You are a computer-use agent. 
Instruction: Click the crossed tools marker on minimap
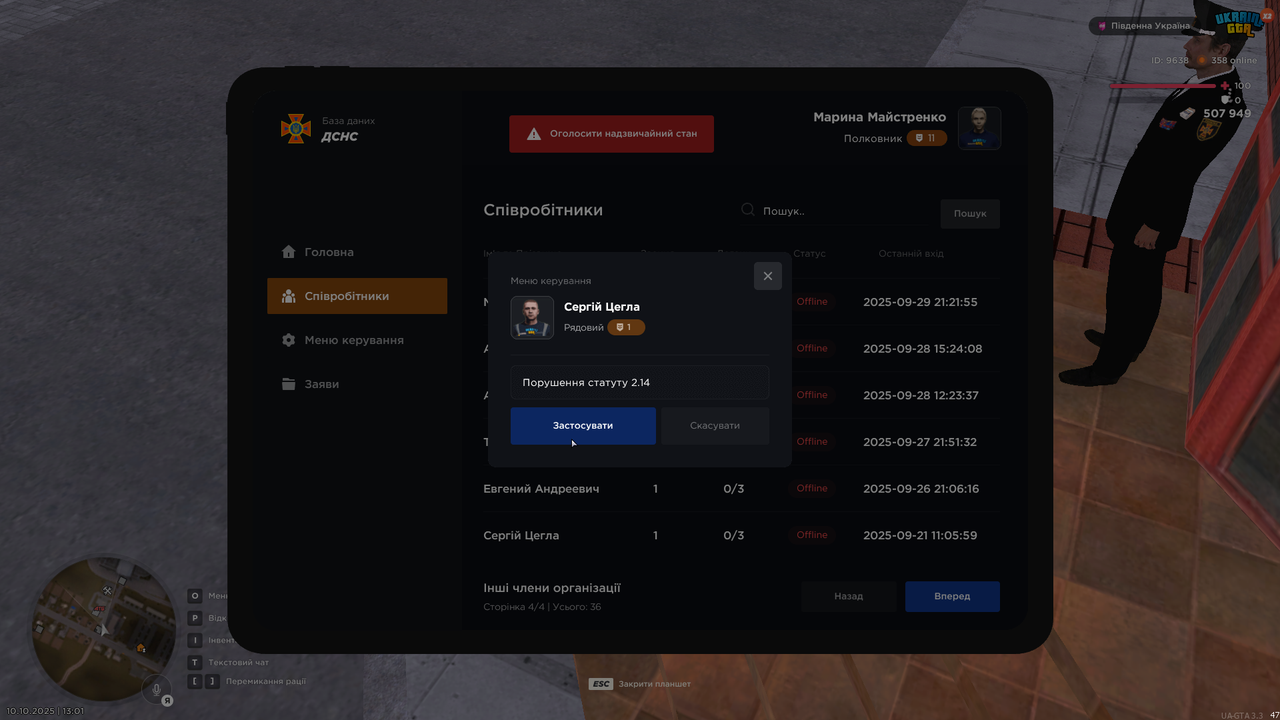[x=107, y=590]
